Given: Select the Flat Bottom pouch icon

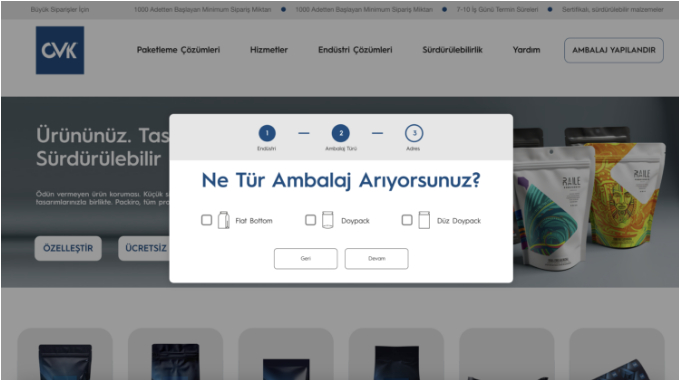Looking at the screenshot, I should coord(223,220).
